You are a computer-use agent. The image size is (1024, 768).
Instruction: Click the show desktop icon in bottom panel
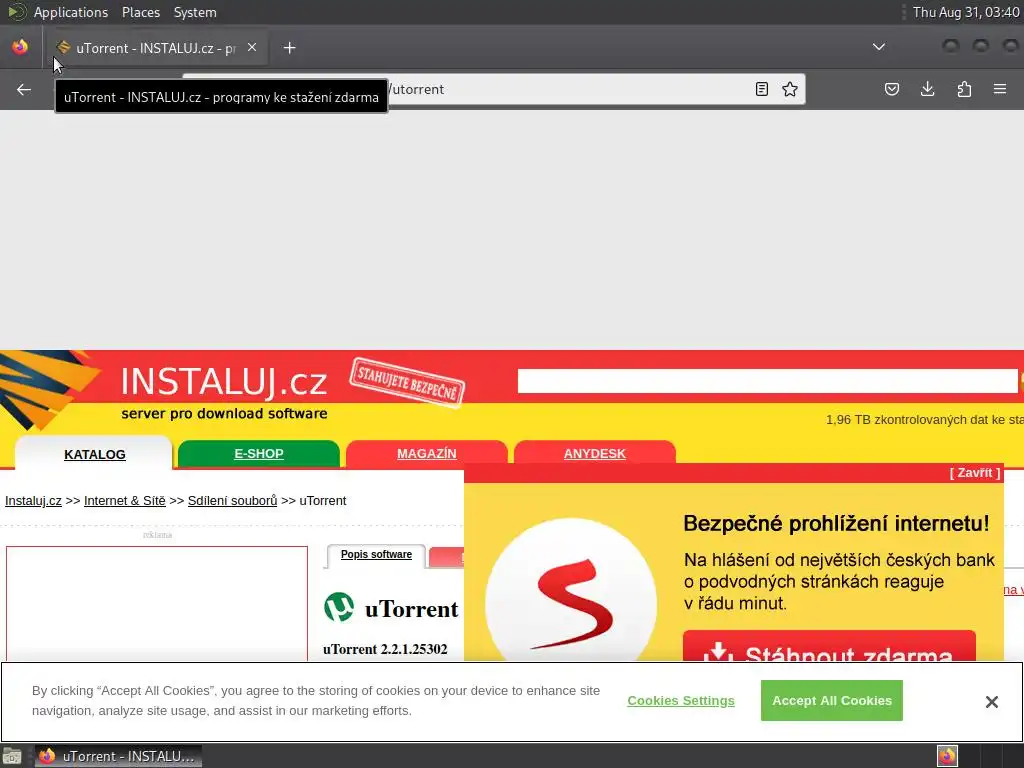click(x=12, y=756)
